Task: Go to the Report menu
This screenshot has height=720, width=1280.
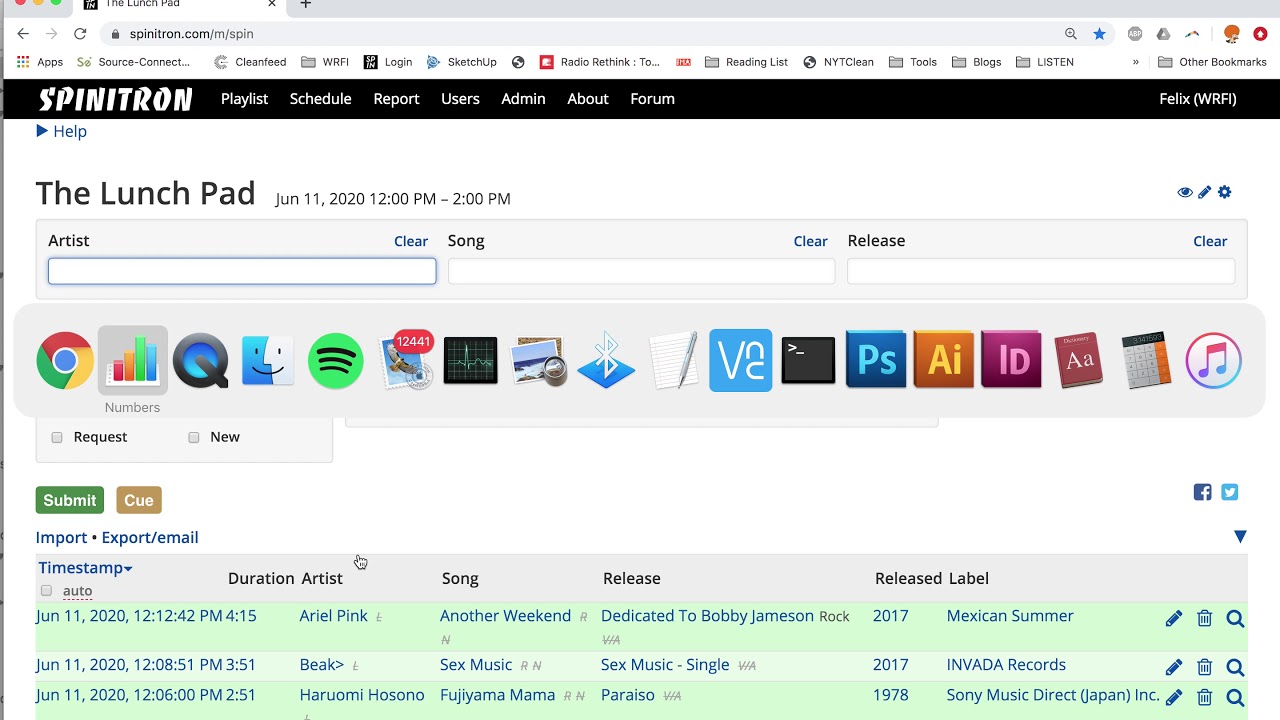Action: point(396,99)
